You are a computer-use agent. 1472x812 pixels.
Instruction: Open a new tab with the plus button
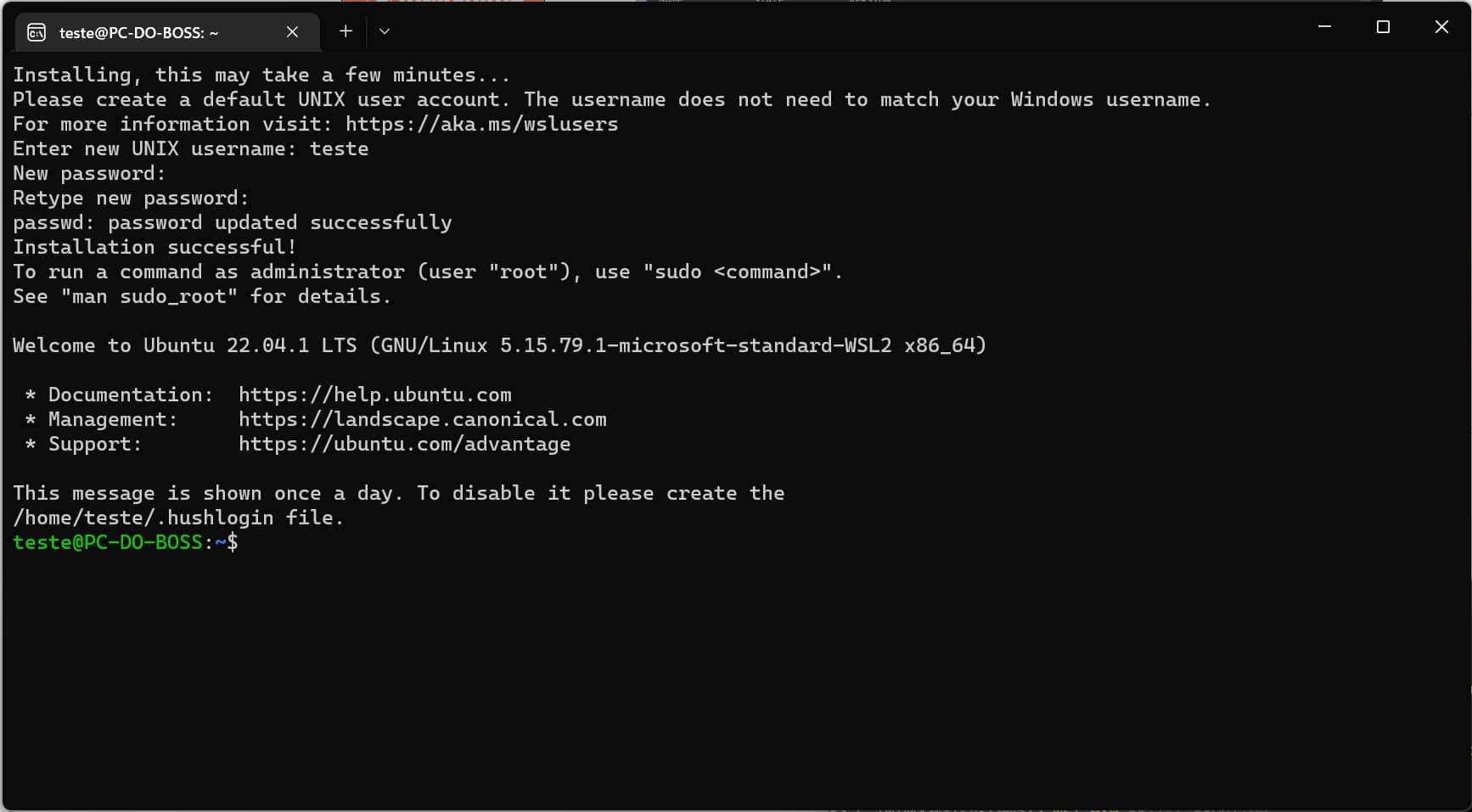point(346,31)
